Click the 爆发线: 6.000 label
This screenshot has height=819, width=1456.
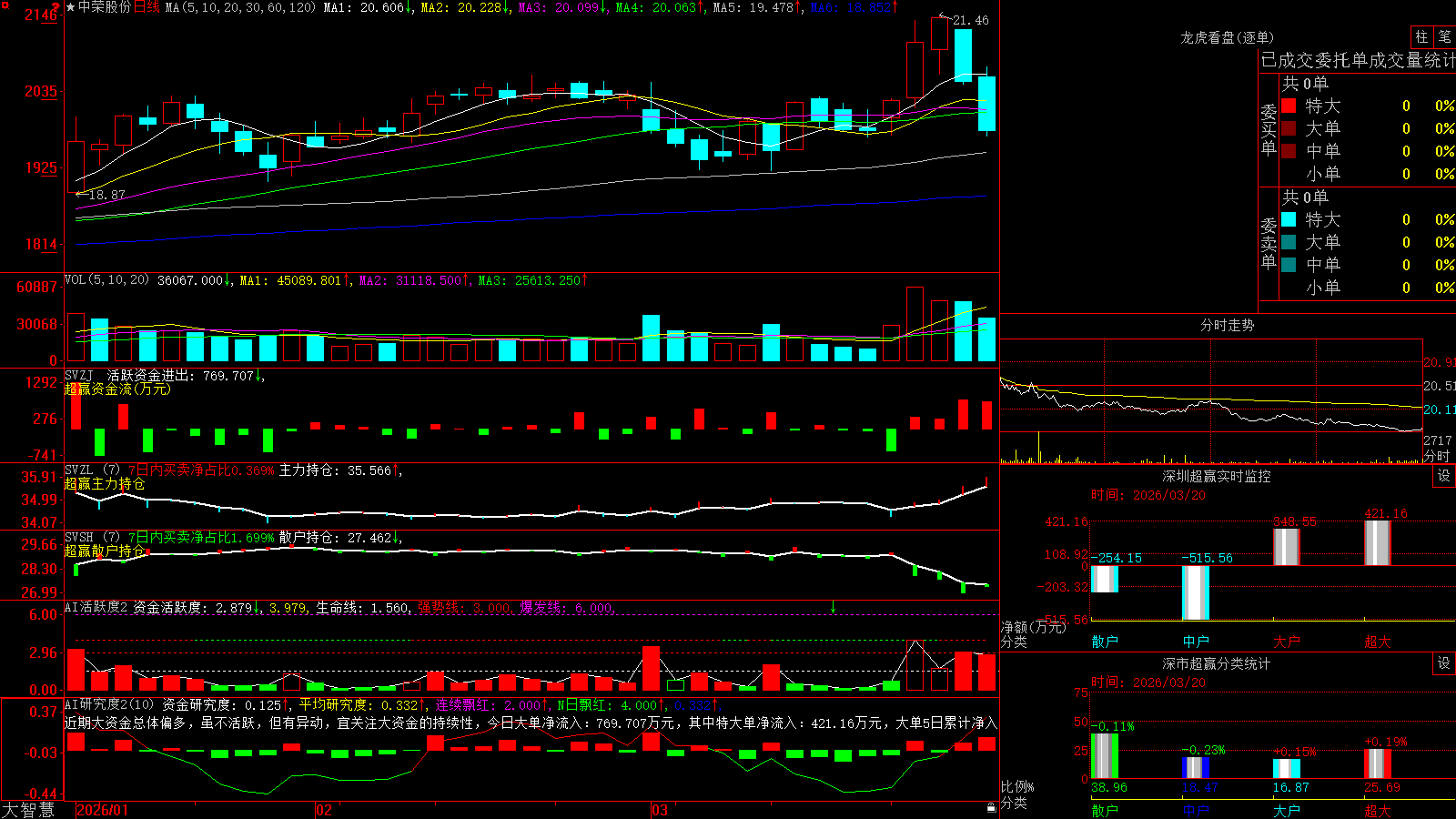[566, 608]
